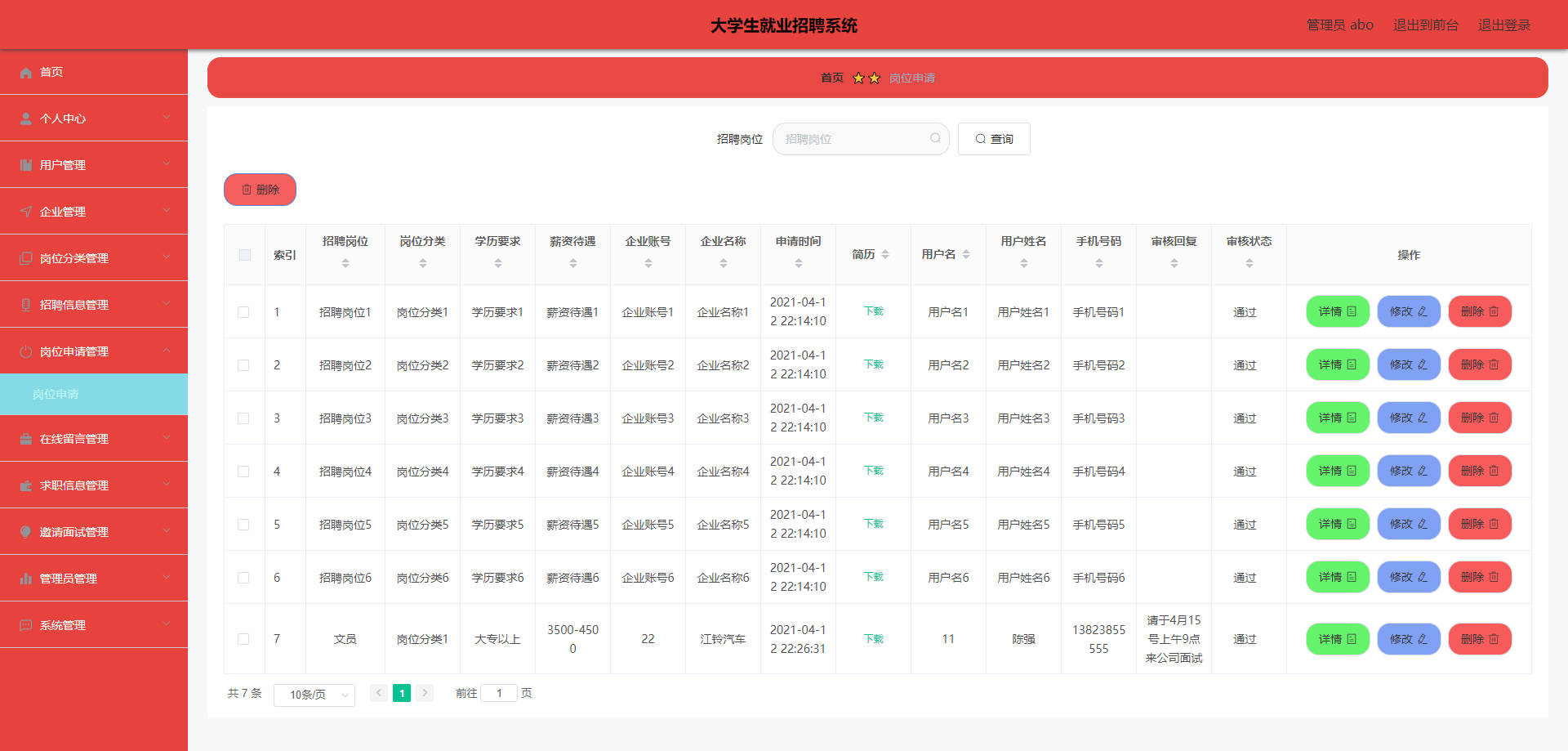Click 修改 for the 招聘岗位3 row
Viewport: 1568px width, 751px height.
tap(1409, 418)
